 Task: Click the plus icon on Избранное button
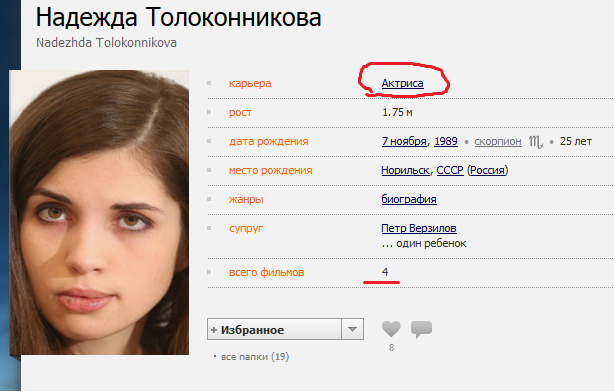click(x=214, y=330)
